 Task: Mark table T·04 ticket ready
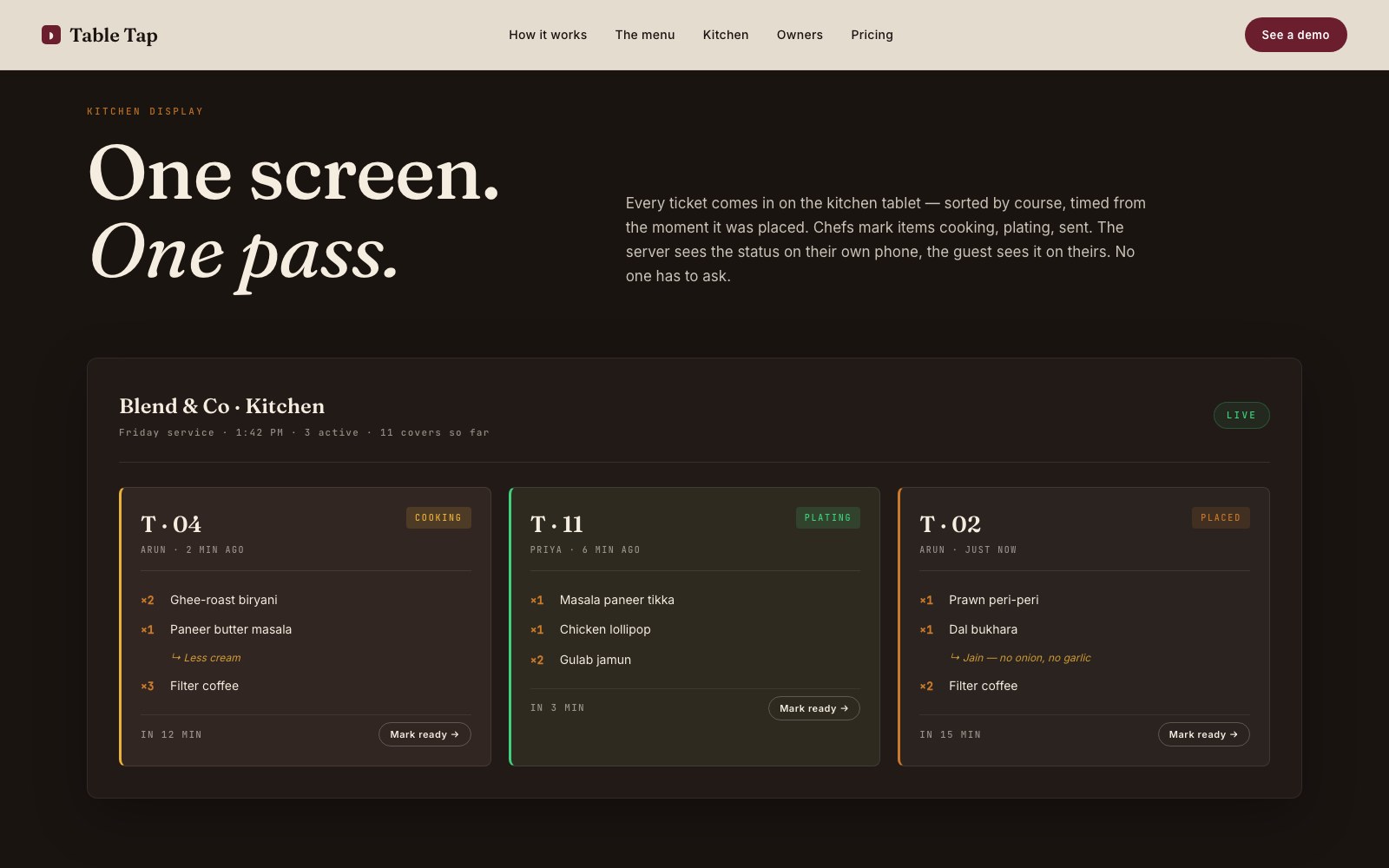click(x=425, y=734)
